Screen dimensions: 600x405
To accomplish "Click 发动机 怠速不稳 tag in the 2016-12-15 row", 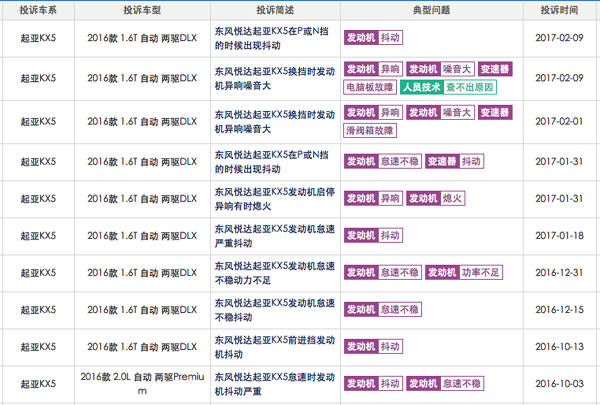I will [383, 309].
